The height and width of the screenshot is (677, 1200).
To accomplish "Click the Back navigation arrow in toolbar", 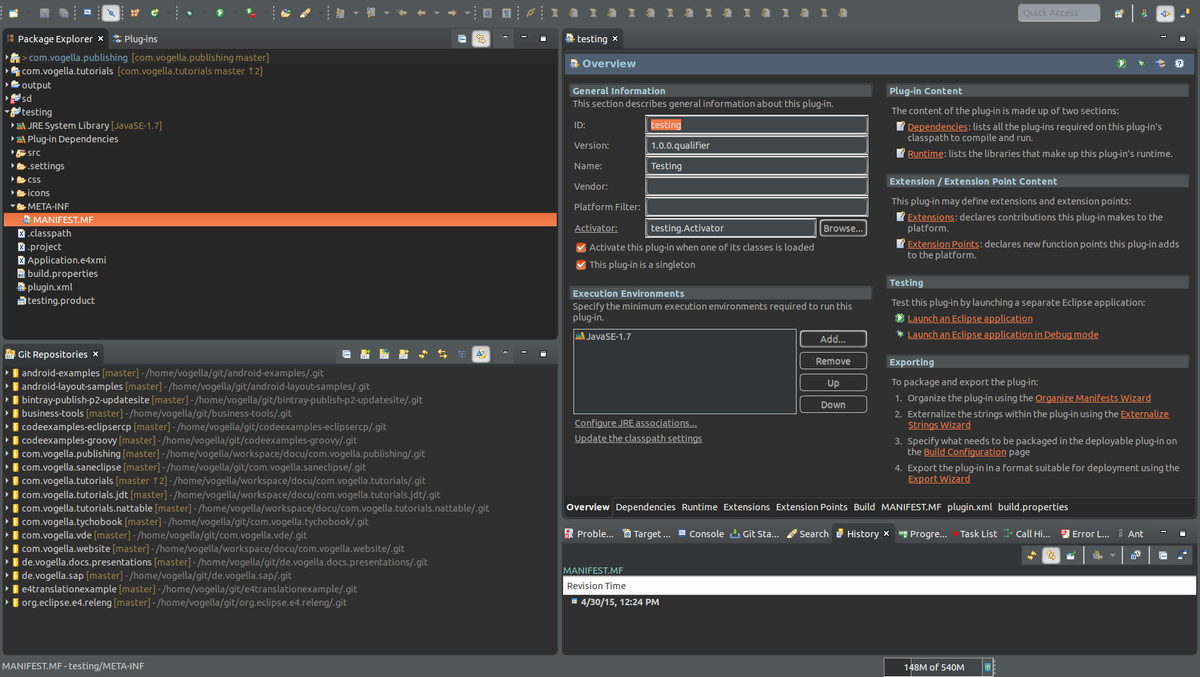I will (421, 13).
